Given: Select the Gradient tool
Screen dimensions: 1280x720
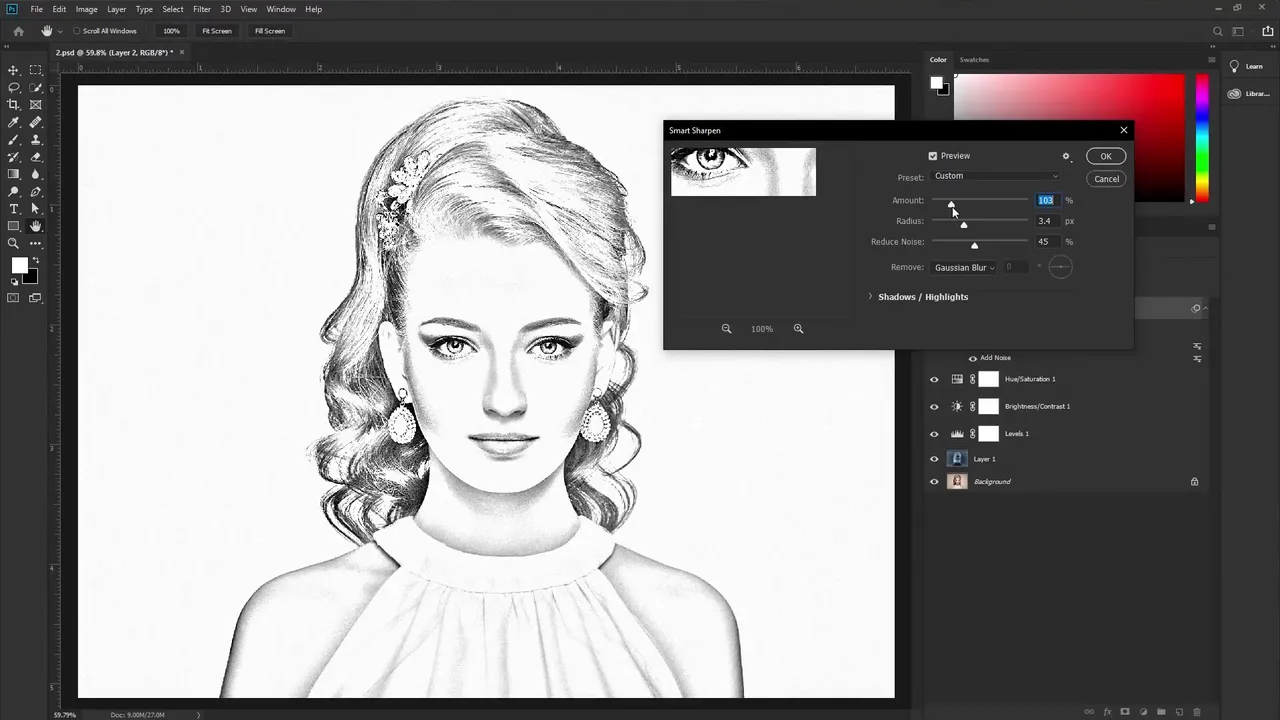Looking at the screenshot, I should (14, 174).
